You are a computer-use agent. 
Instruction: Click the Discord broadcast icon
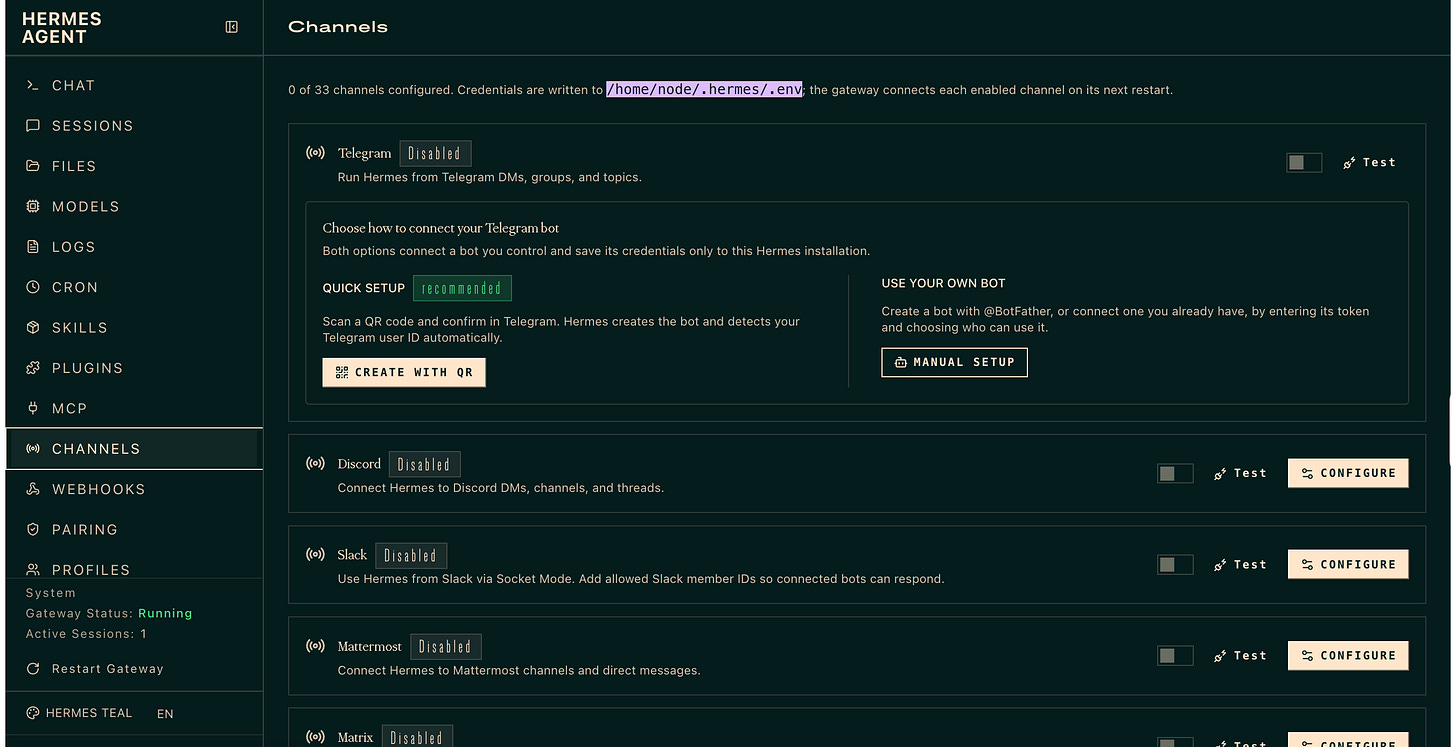click(315, 464)
